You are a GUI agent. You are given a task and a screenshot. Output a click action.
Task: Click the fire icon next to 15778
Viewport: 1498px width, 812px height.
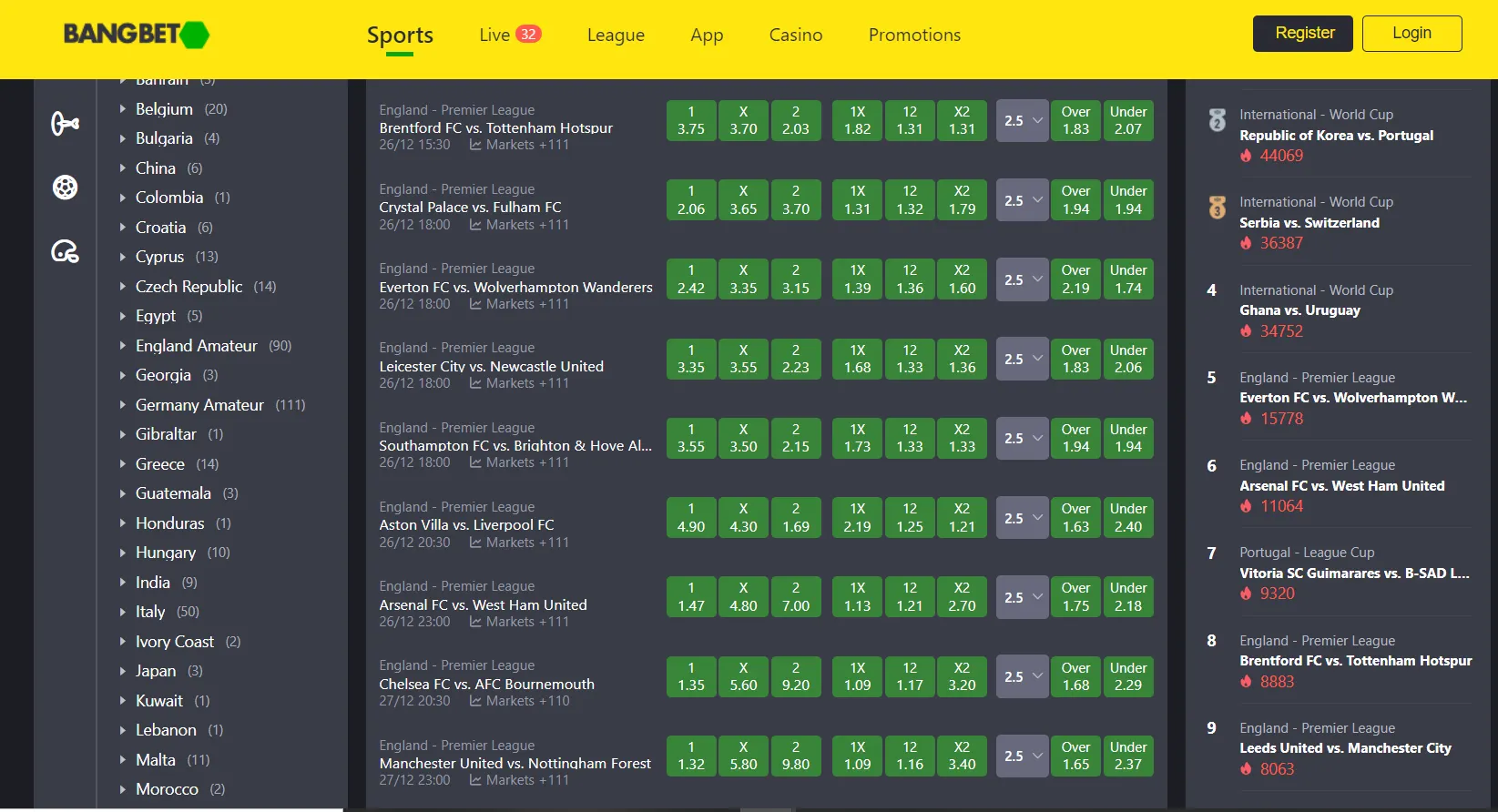point(1246,419)
